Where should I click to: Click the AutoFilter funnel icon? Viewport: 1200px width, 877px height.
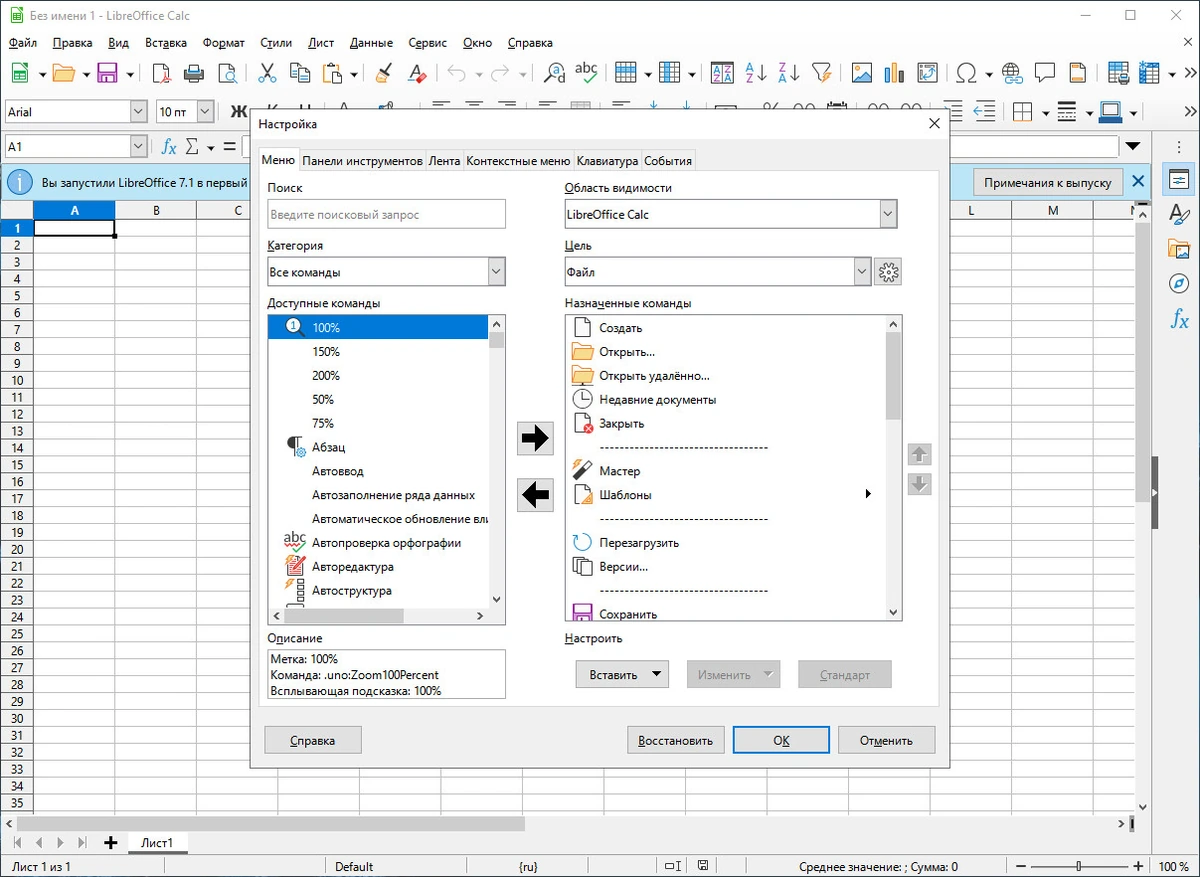pyautogui.click(x=821, y=73)
